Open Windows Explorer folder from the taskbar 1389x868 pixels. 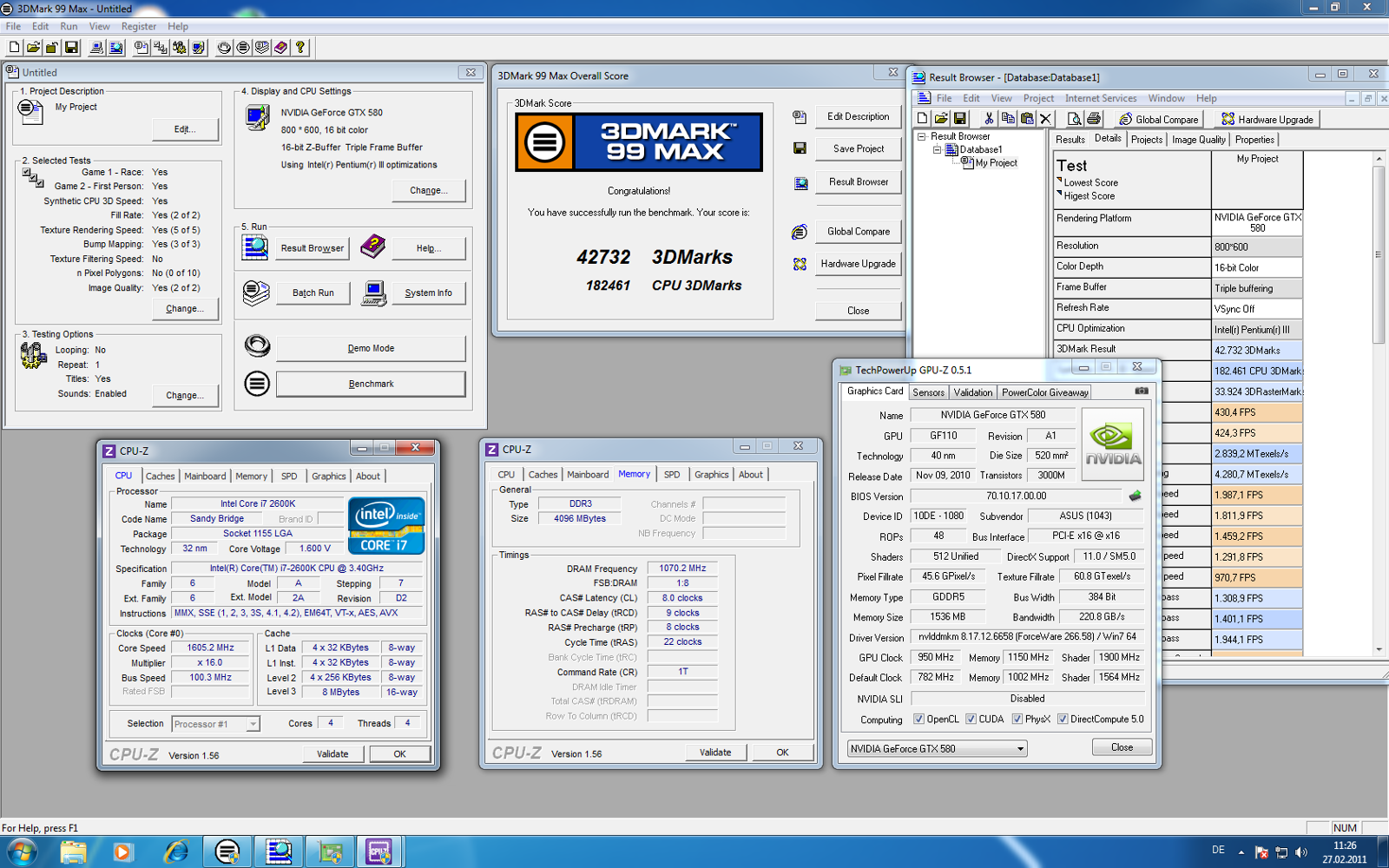[x=74, y=852]
